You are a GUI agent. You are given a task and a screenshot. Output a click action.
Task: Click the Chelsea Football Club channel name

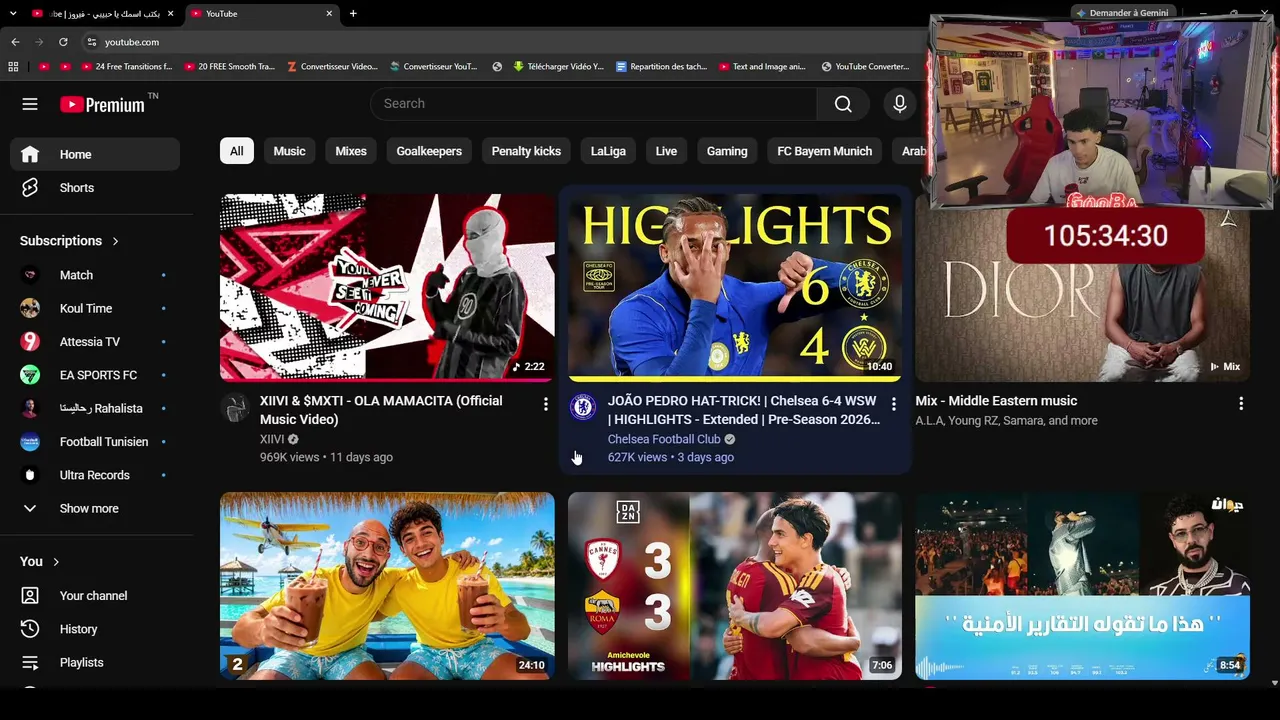(664, 439)
